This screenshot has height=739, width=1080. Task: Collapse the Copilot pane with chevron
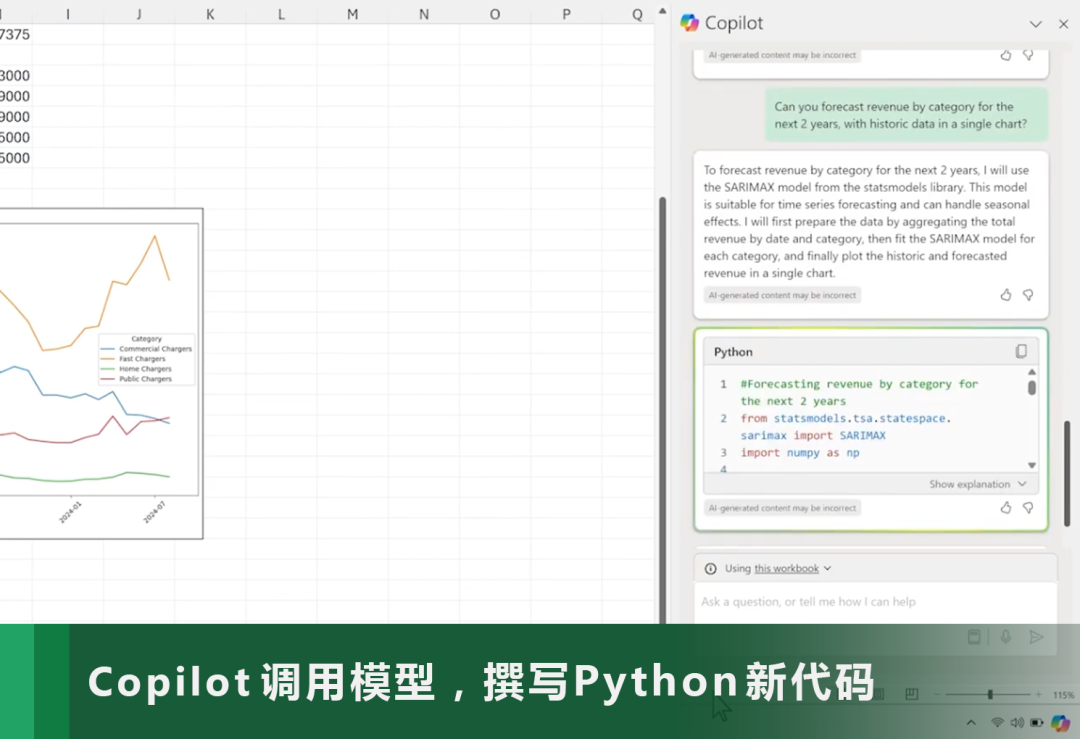[1035, 24]
